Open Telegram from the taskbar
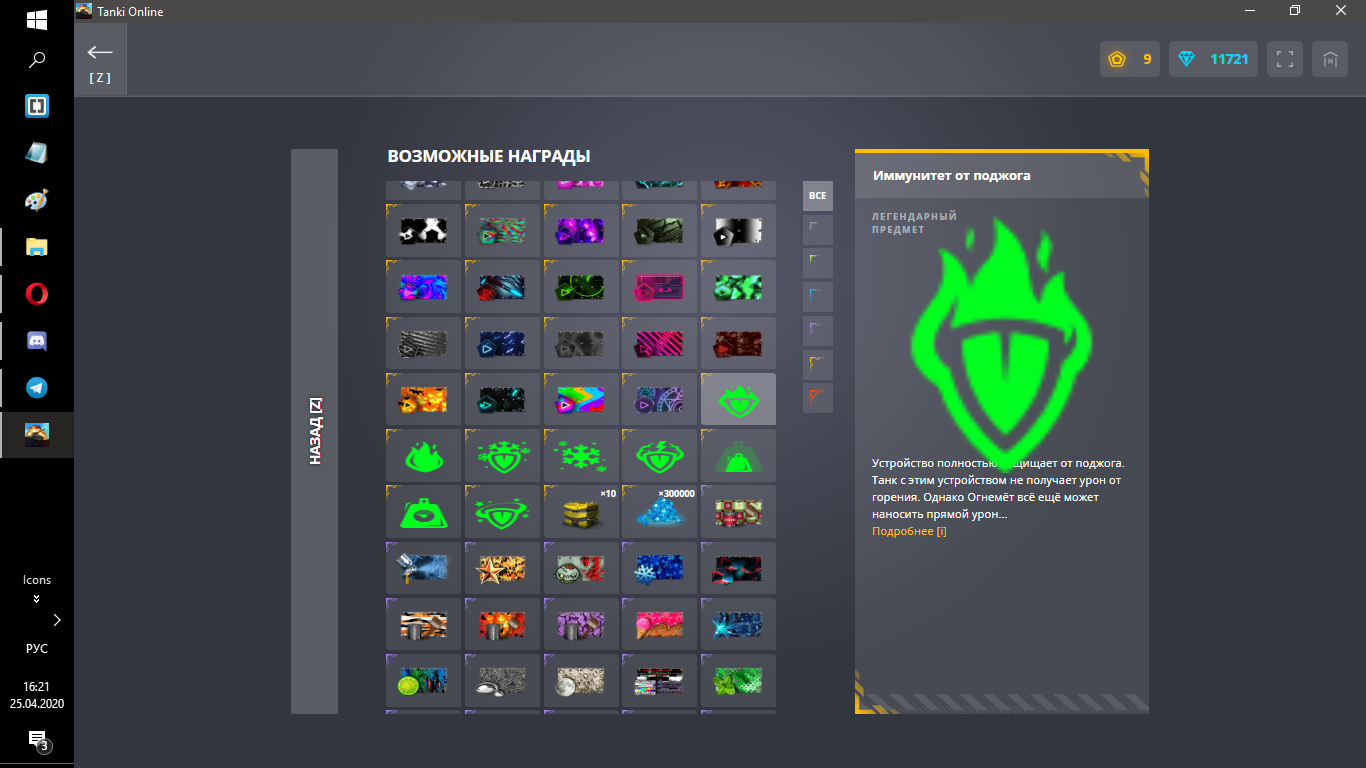The width and height of the screenshot is (1366, 768). 37,388
